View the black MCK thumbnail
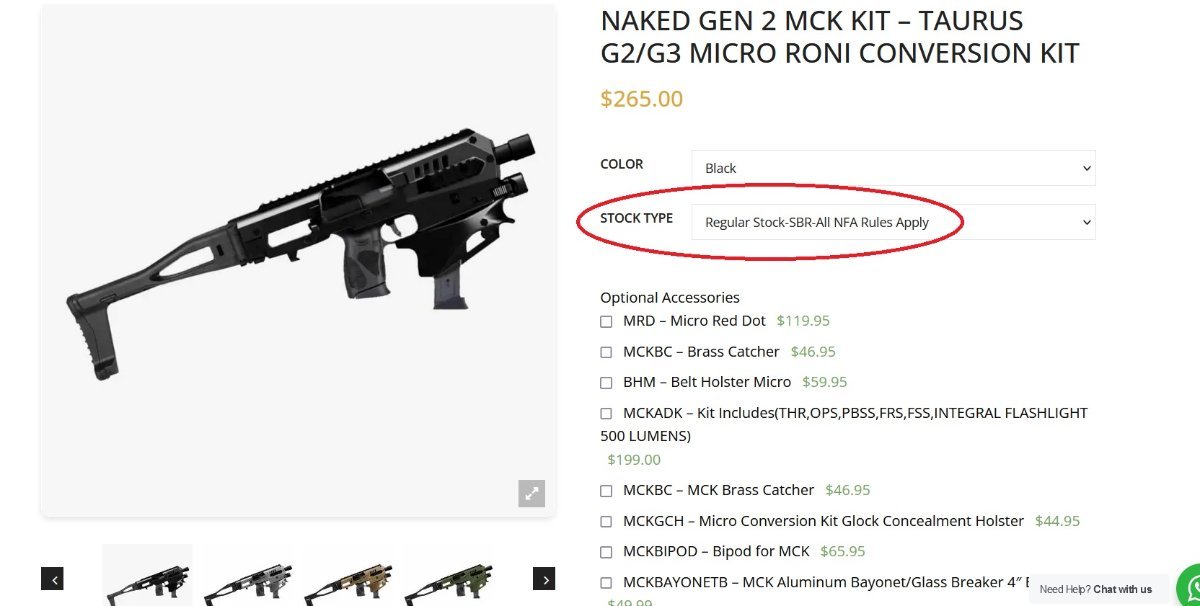Image resolution: width=1200 pixels, height=606 pixels. point(147,580)
